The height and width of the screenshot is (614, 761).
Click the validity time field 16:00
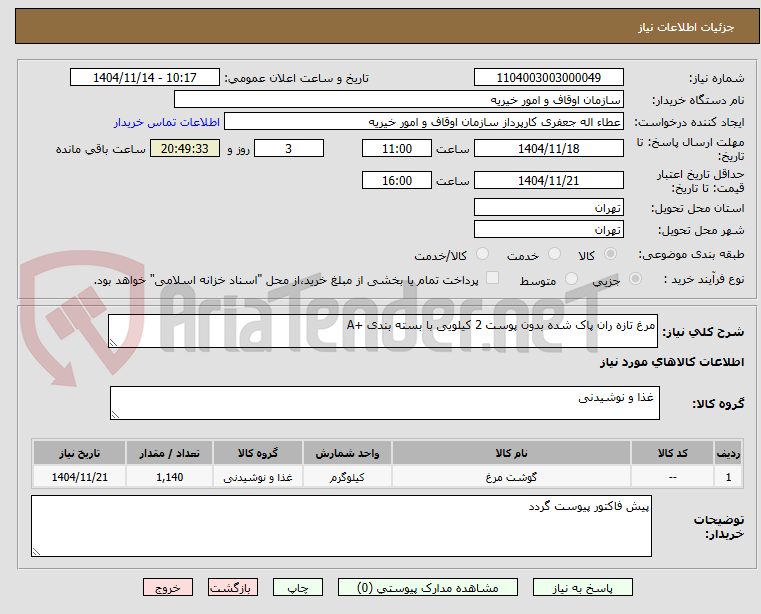[x=397, y=181]
